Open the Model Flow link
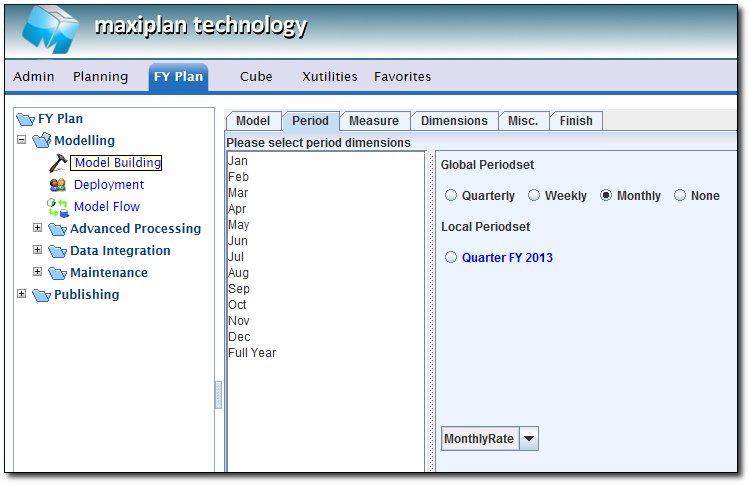 (107, 207)
